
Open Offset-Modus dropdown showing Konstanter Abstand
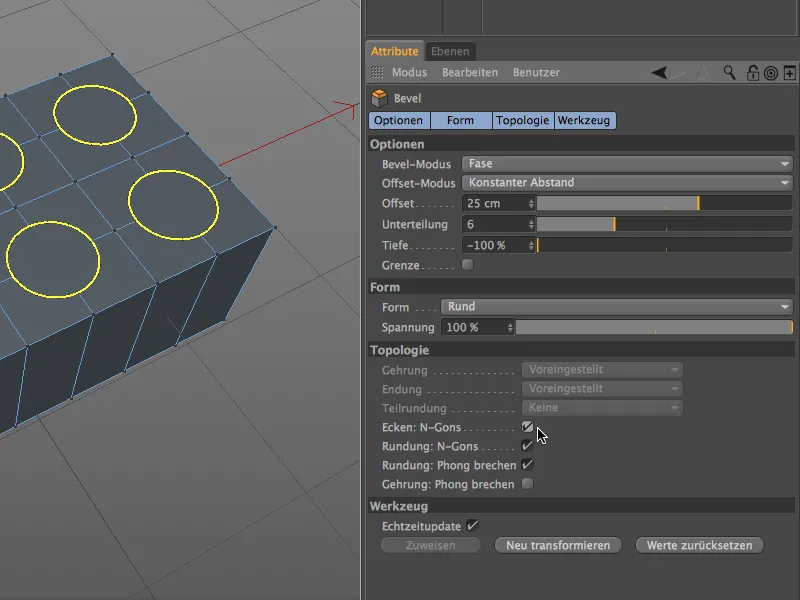coord(627,183)
